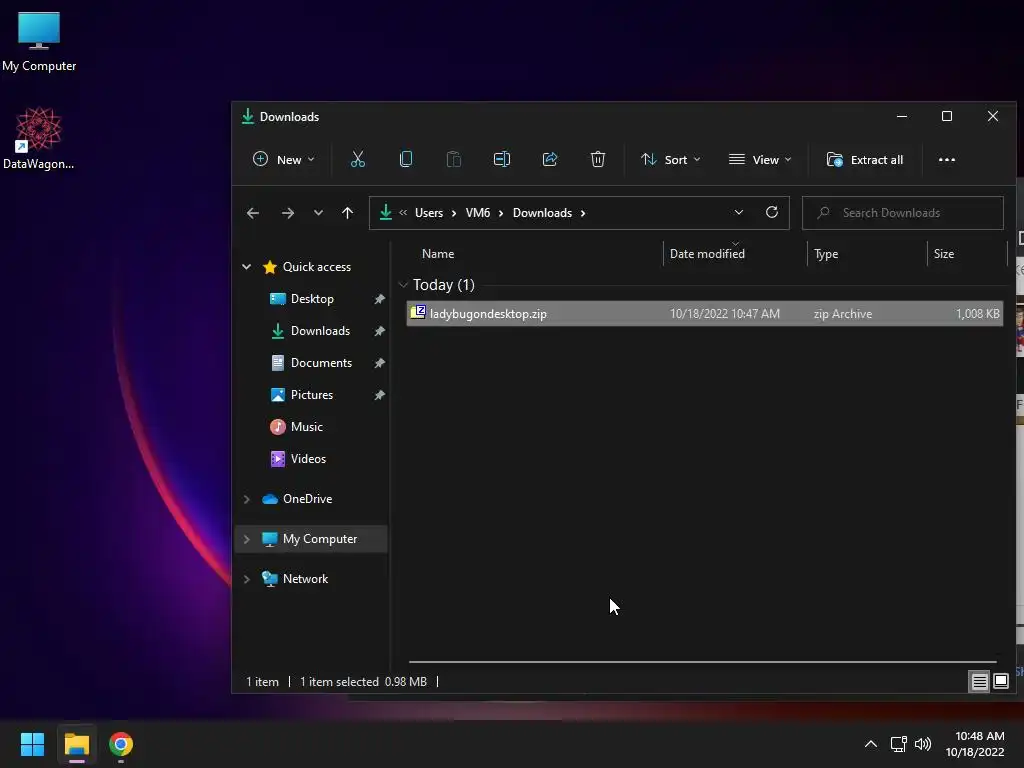Click the Search Downloads box
Image resolution: width=1024 pixels, height=768 pixels.
pos(903,213)
